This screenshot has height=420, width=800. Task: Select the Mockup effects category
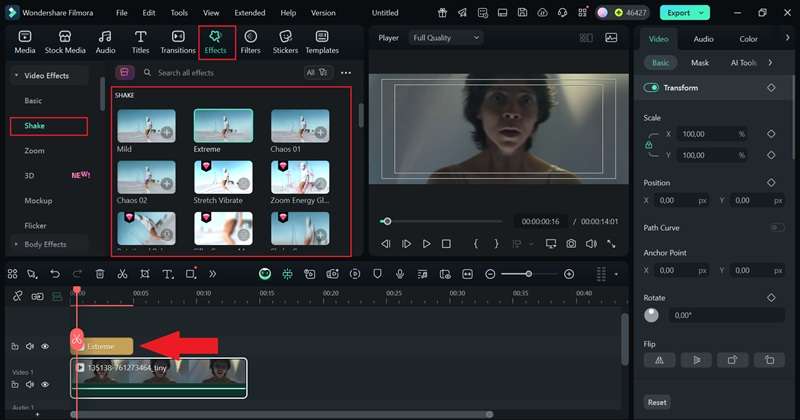click(x=38, y=201)
